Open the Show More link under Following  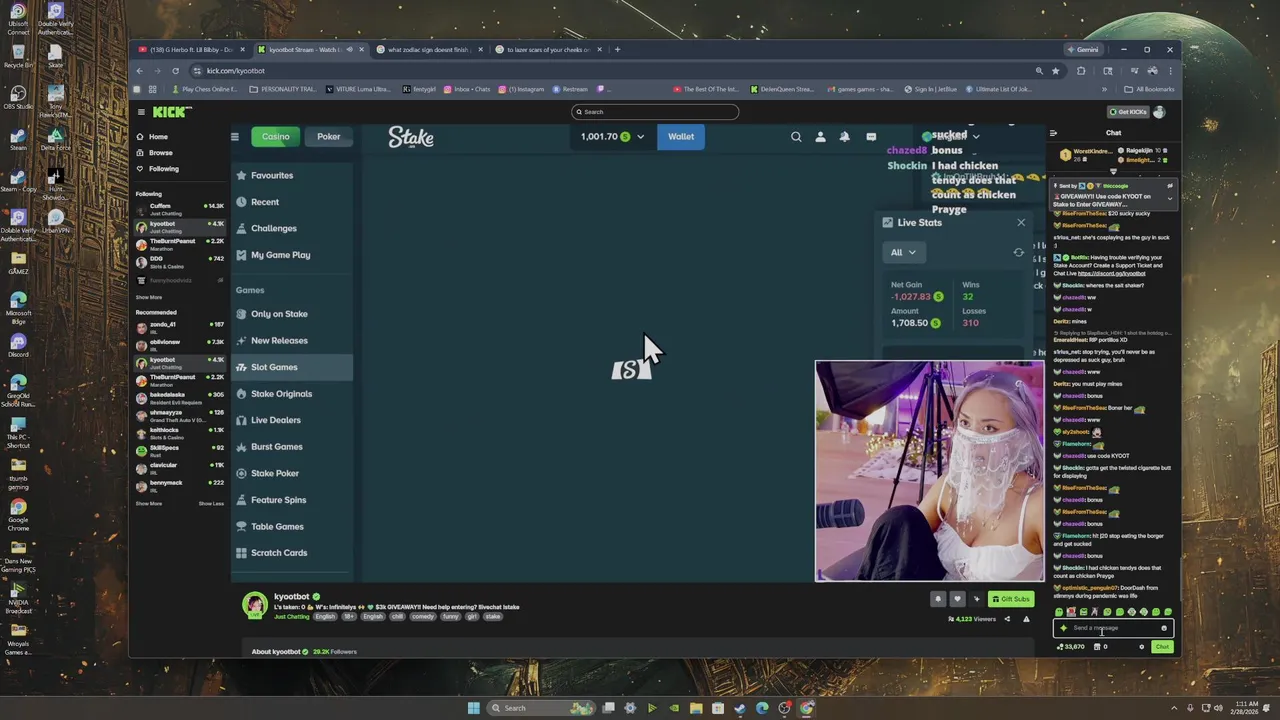click(x=149, y=297)
